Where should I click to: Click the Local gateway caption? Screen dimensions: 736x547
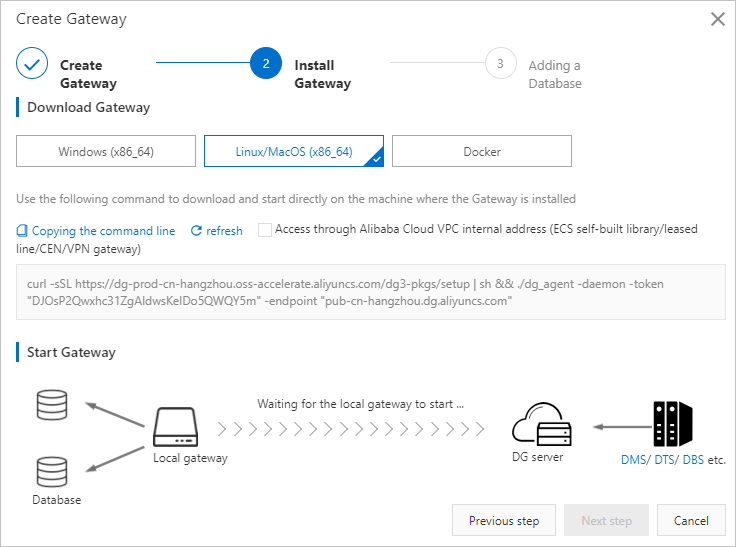click(190, 458)
